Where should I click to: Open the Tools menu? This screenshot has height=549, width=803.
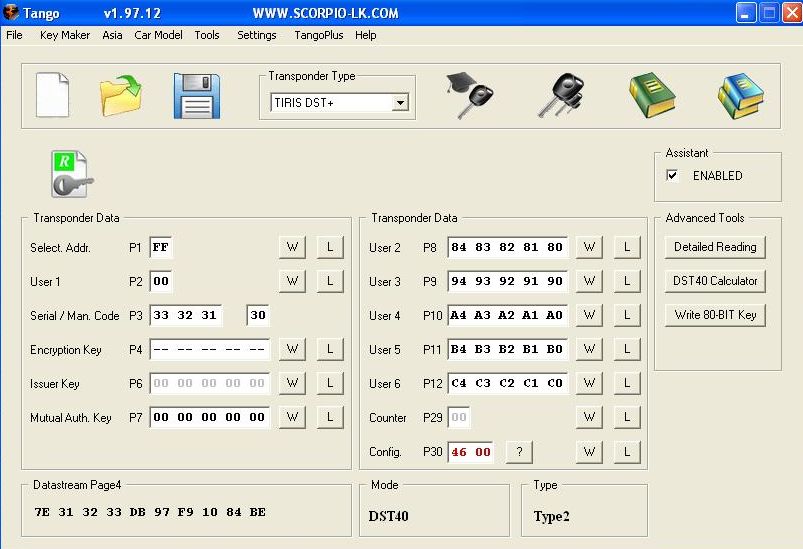(x=207, y=35)
